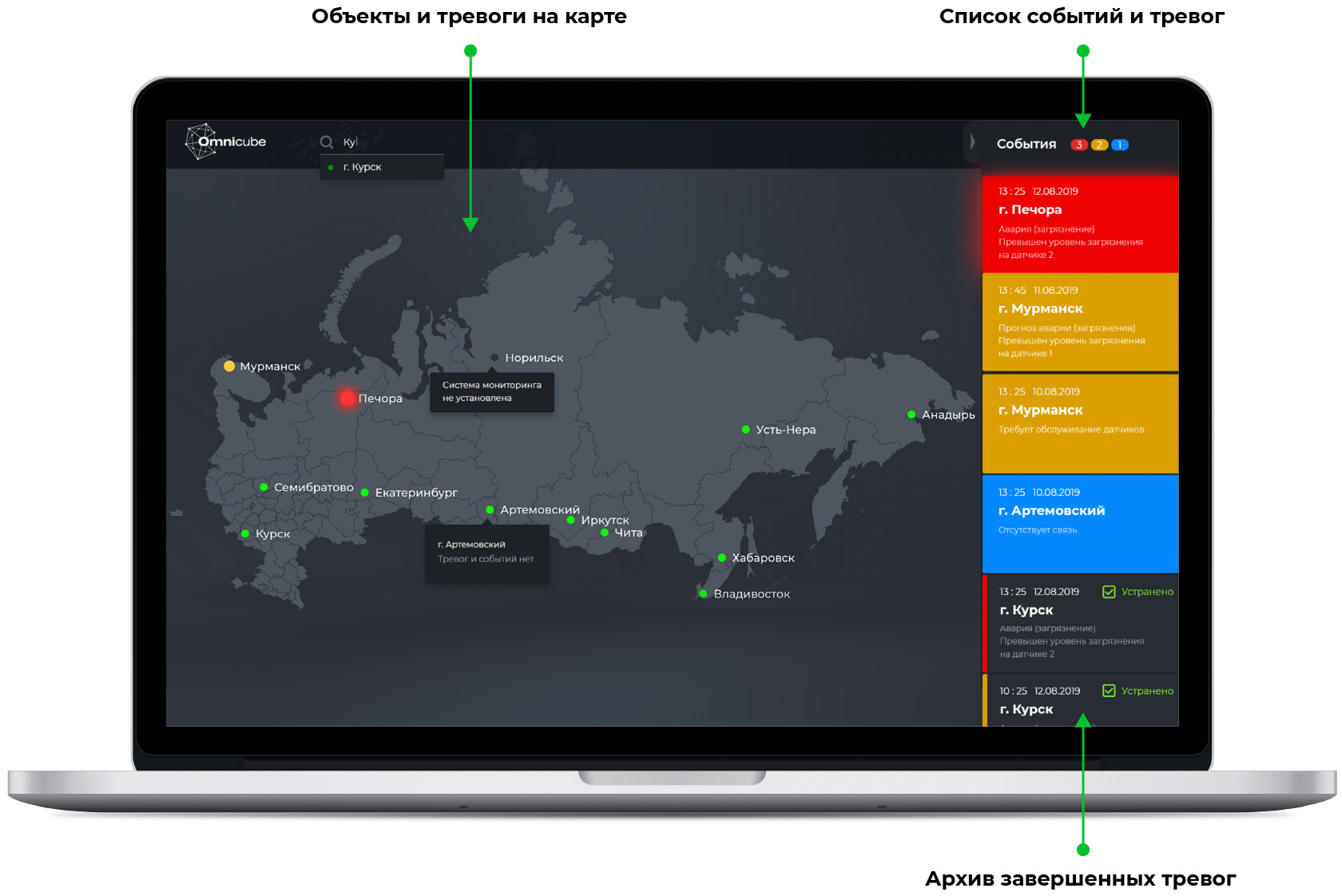The width and height of the screenshot is (1342, 896).
Task: Click the search magnifier icon
Action: tap(326, 142)
